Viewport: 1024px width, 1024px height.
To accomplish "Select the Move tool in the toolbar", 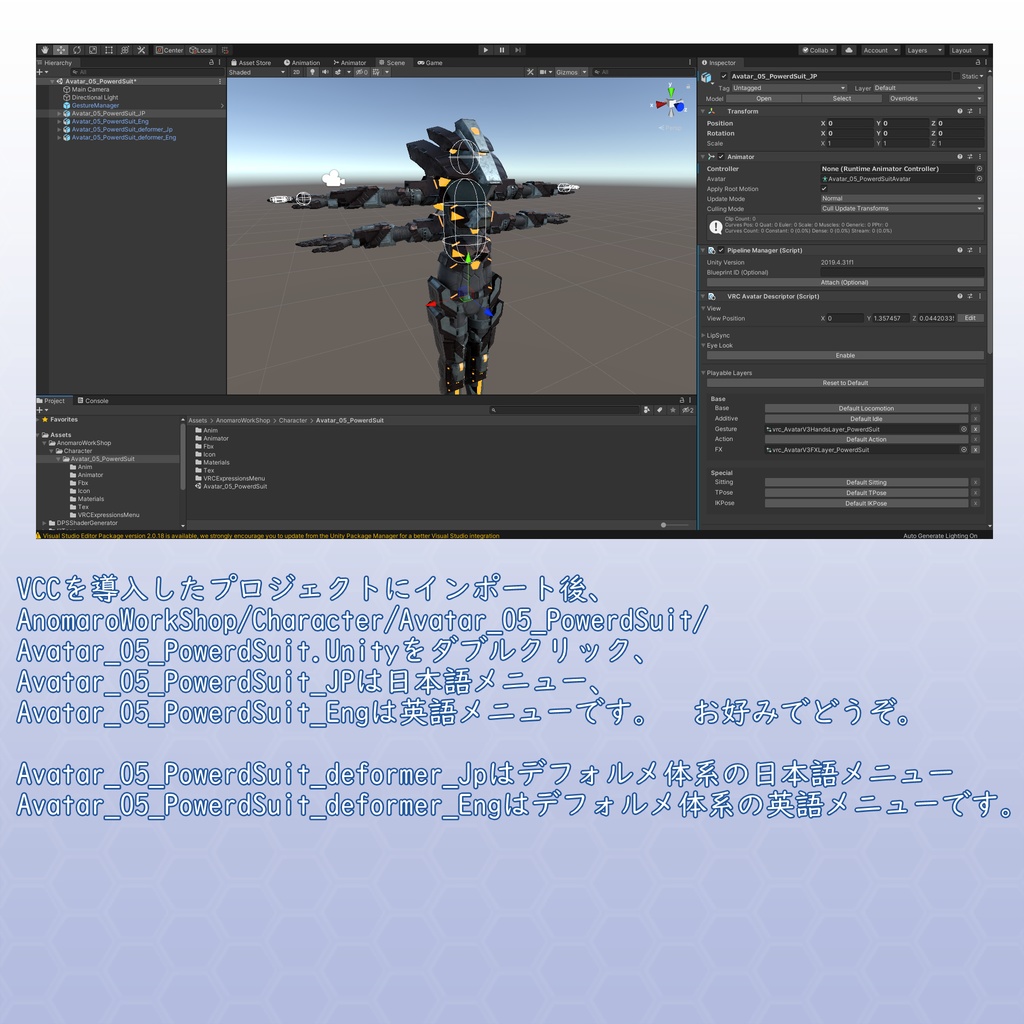I will coord(60,49).
